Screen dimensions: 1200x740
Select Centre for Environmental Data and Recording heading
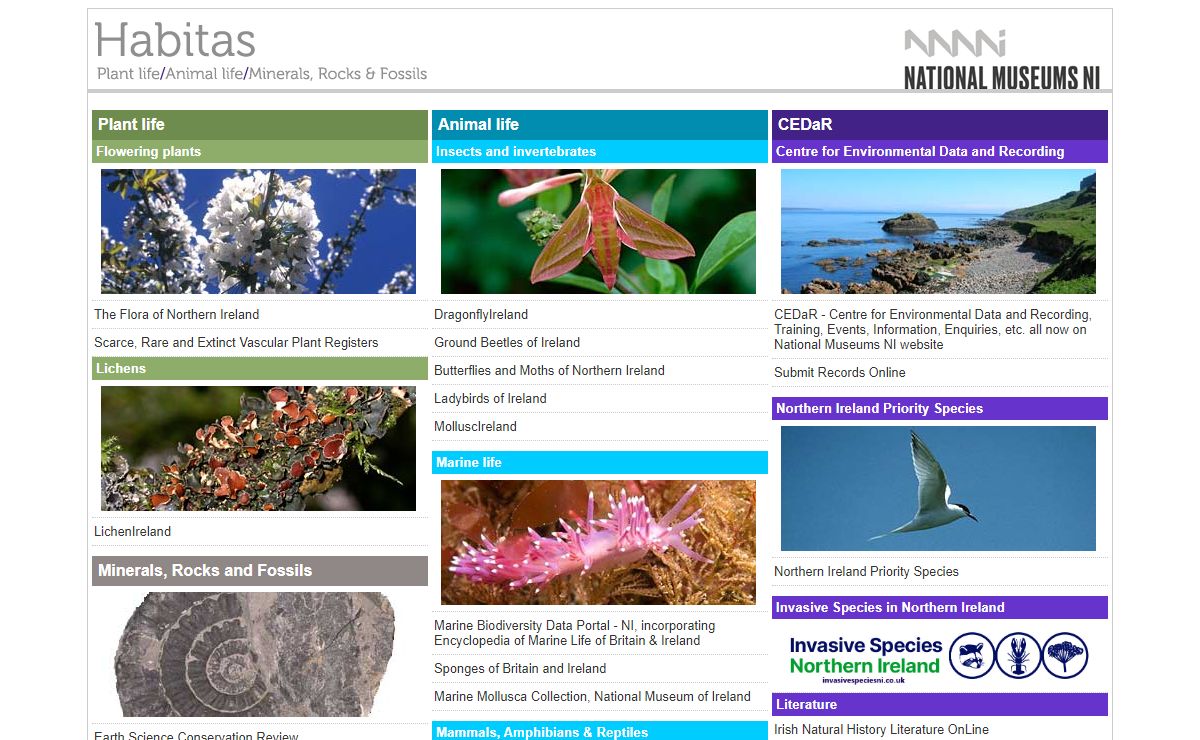coord(940,152)
